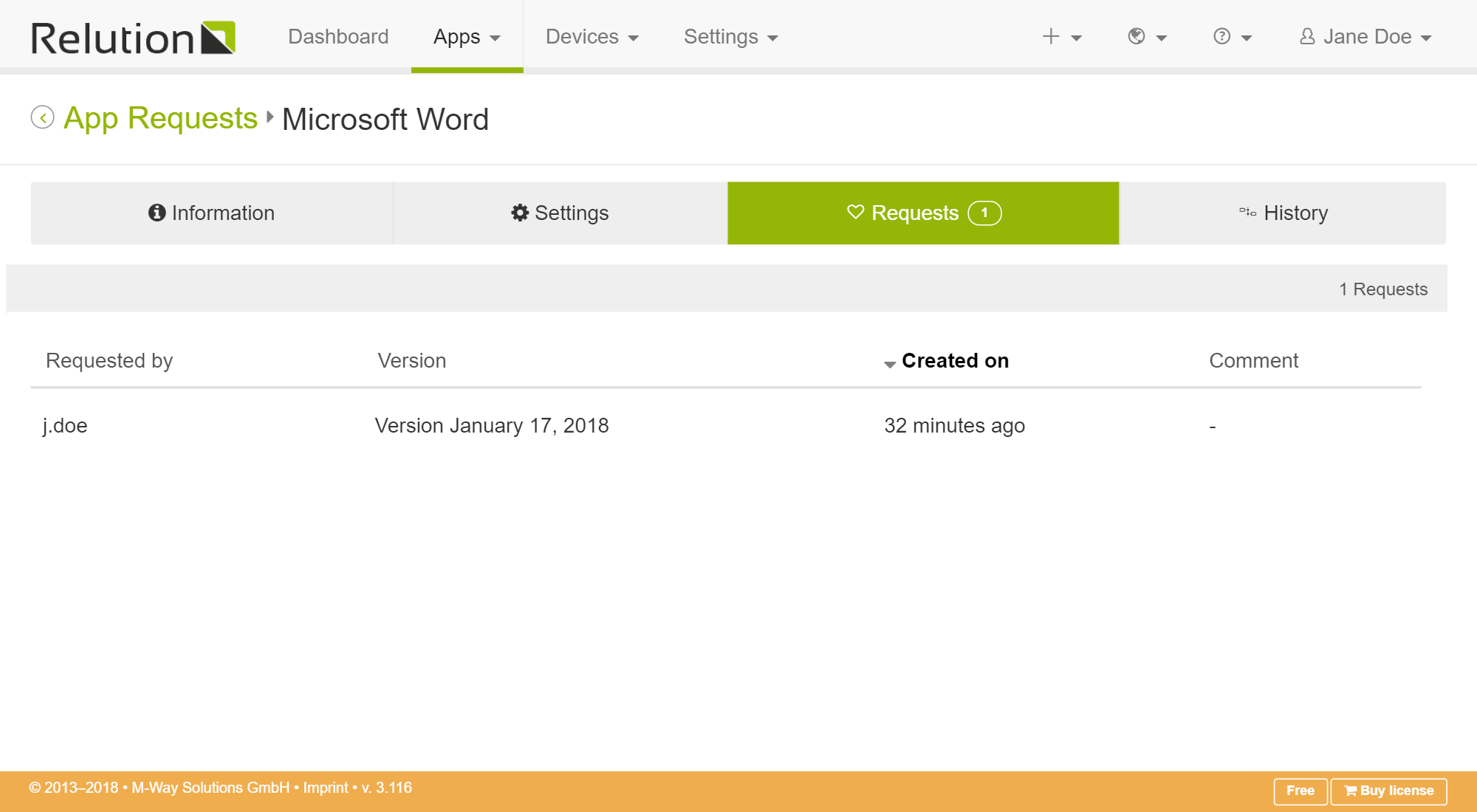The width and height of the screenshot is (1477, 812).
Task: Switch to the Information tab
Action: 211,213
